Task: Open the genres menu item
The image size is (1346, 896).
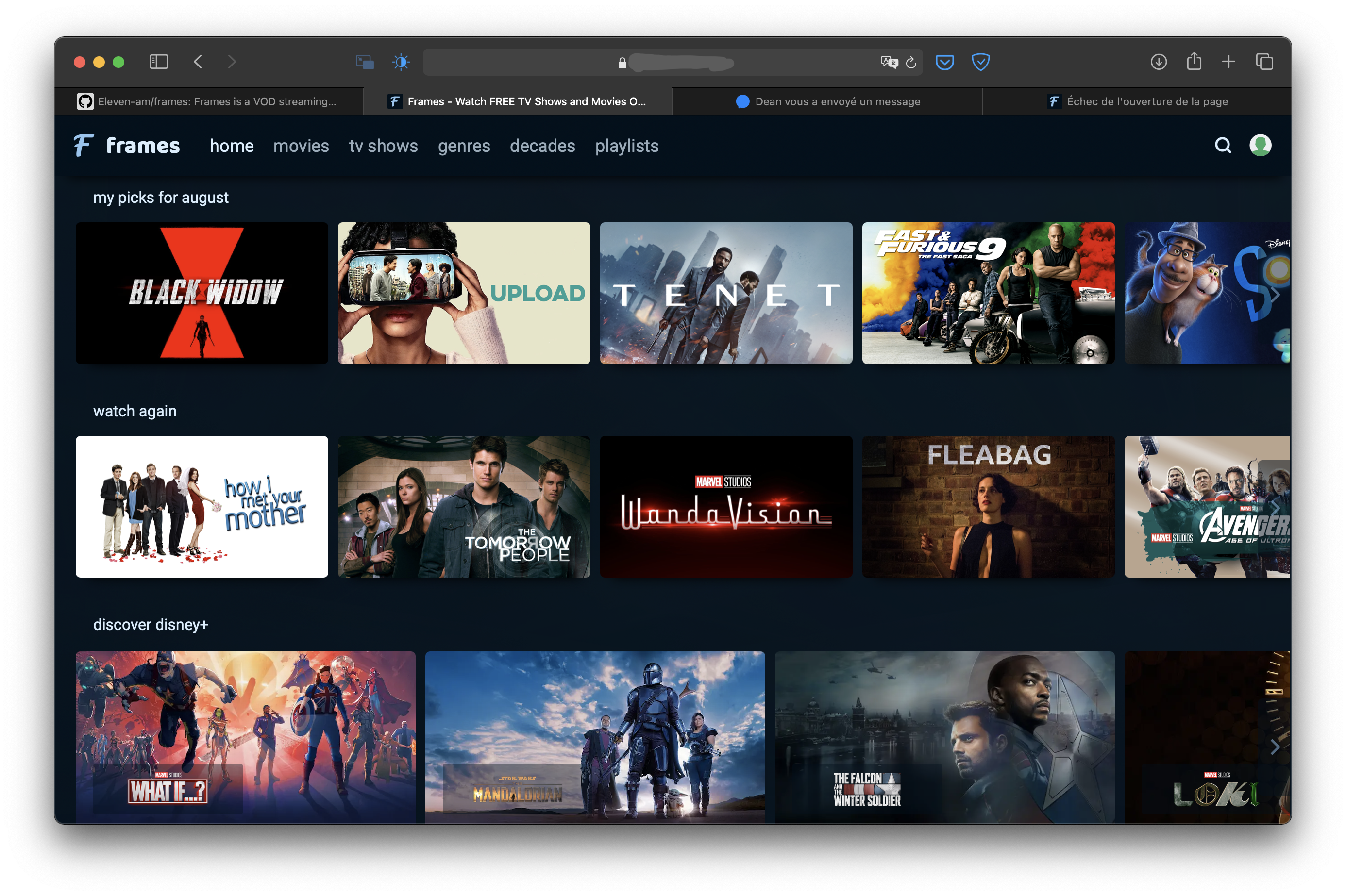Action: tap(464, 146)
